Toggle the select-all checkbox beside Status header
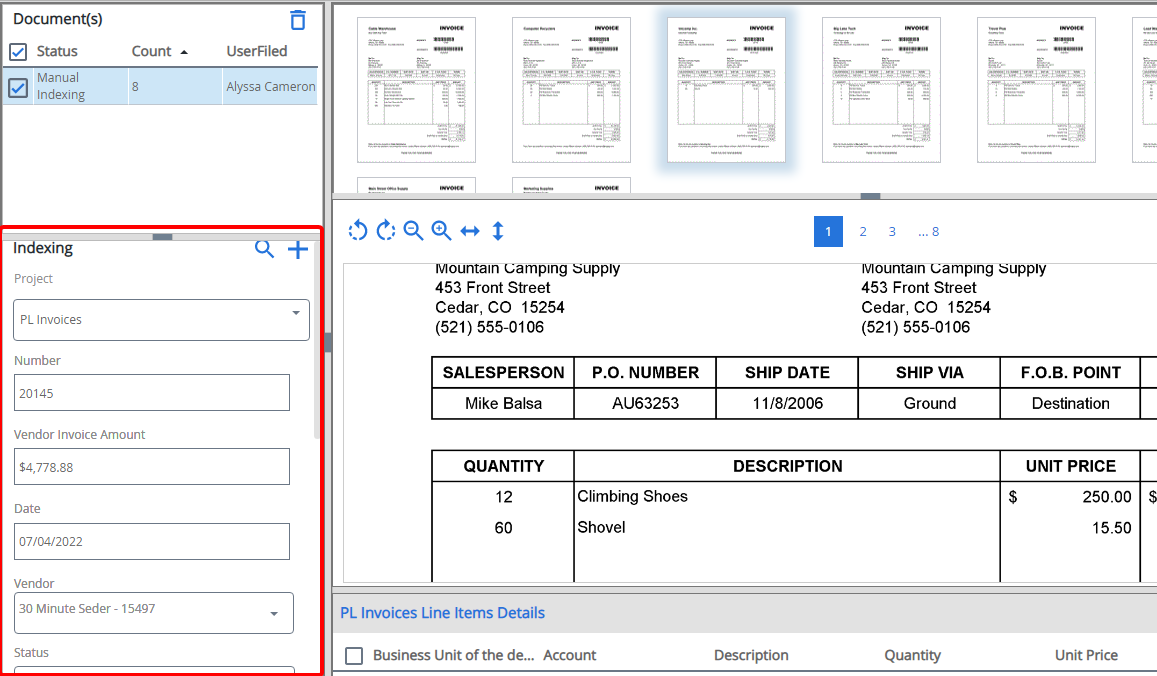 click(18, 51)
